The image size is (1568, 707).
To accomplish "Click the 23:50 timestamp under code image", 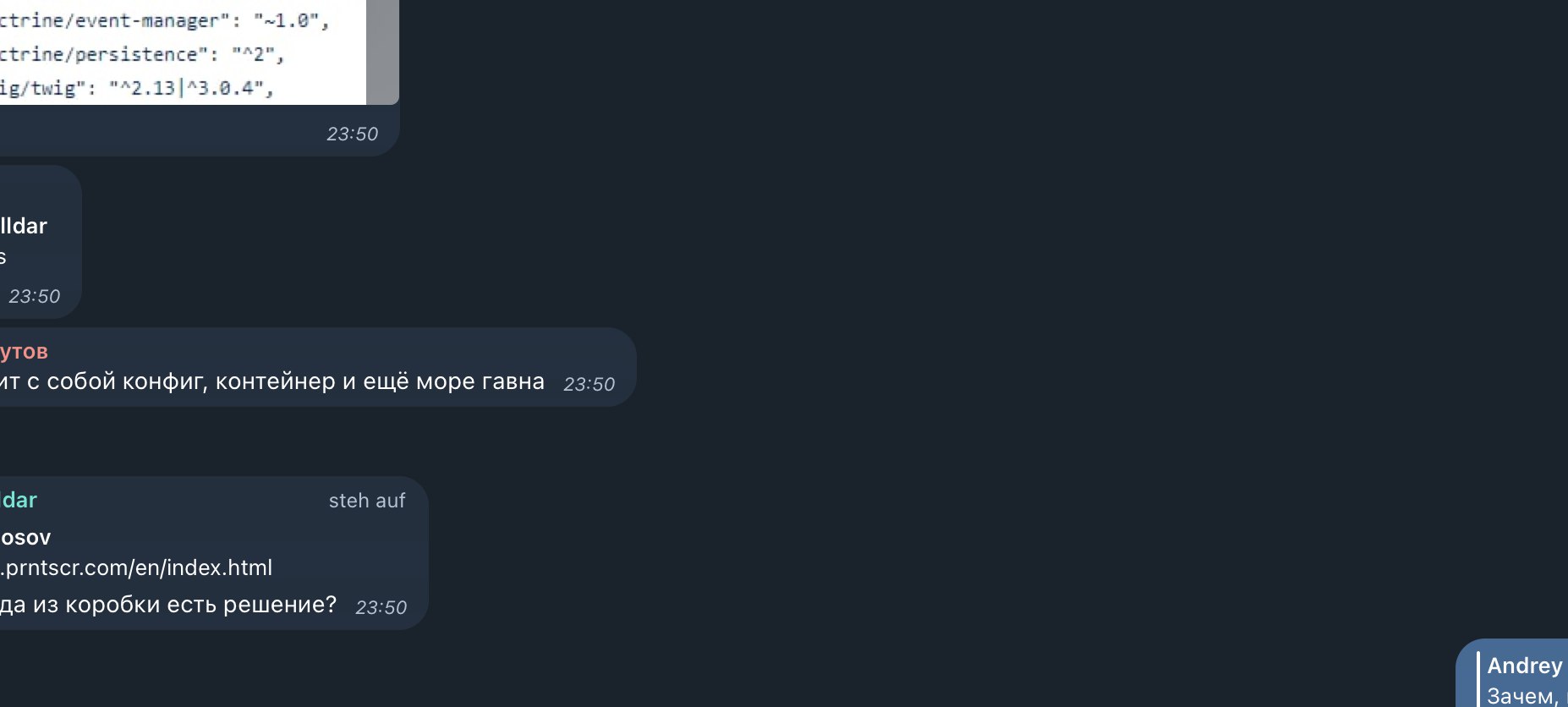I will click(x=352, y=134).
